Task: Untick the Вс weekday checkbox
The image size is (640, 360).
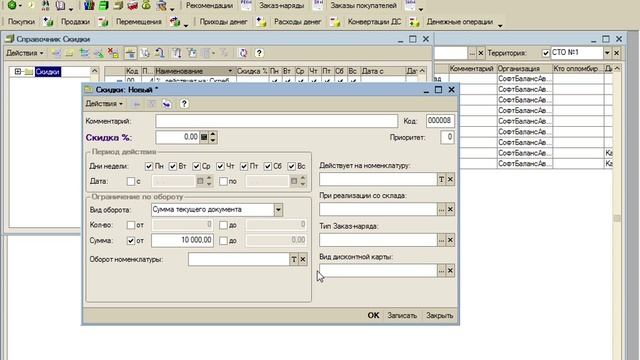Action: [291, 167]
